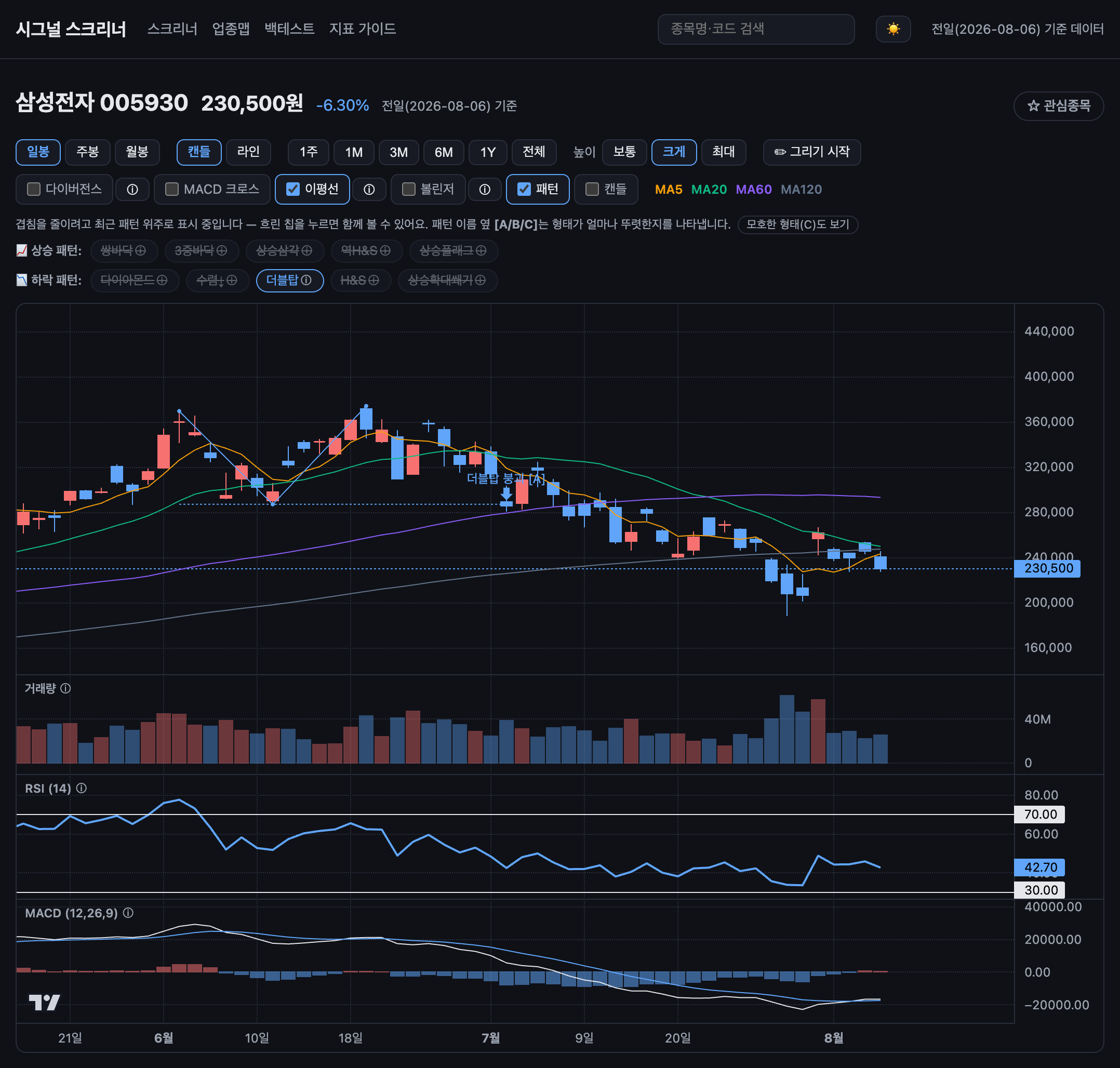Set range to 3M

tap(399, 152)
